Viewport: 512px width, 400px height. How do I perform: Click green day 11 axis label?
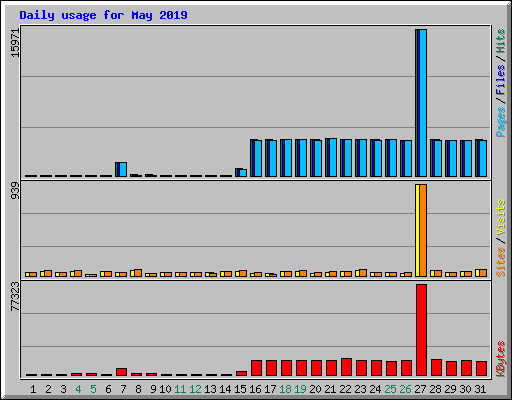[x=180, y=389]
